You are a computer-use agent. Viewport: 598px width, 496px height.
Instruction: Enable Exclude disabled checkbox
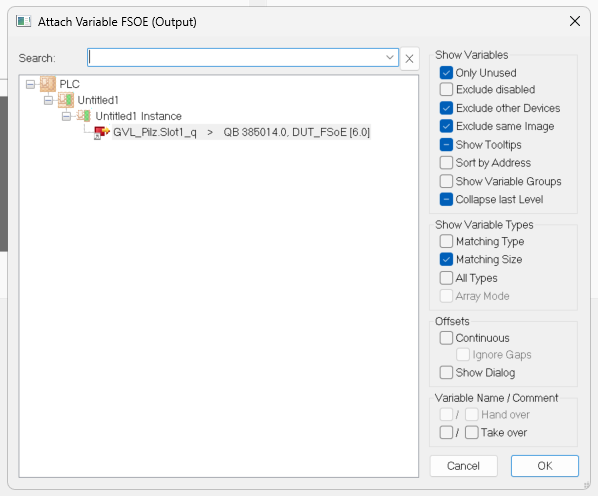click(446, 89)
